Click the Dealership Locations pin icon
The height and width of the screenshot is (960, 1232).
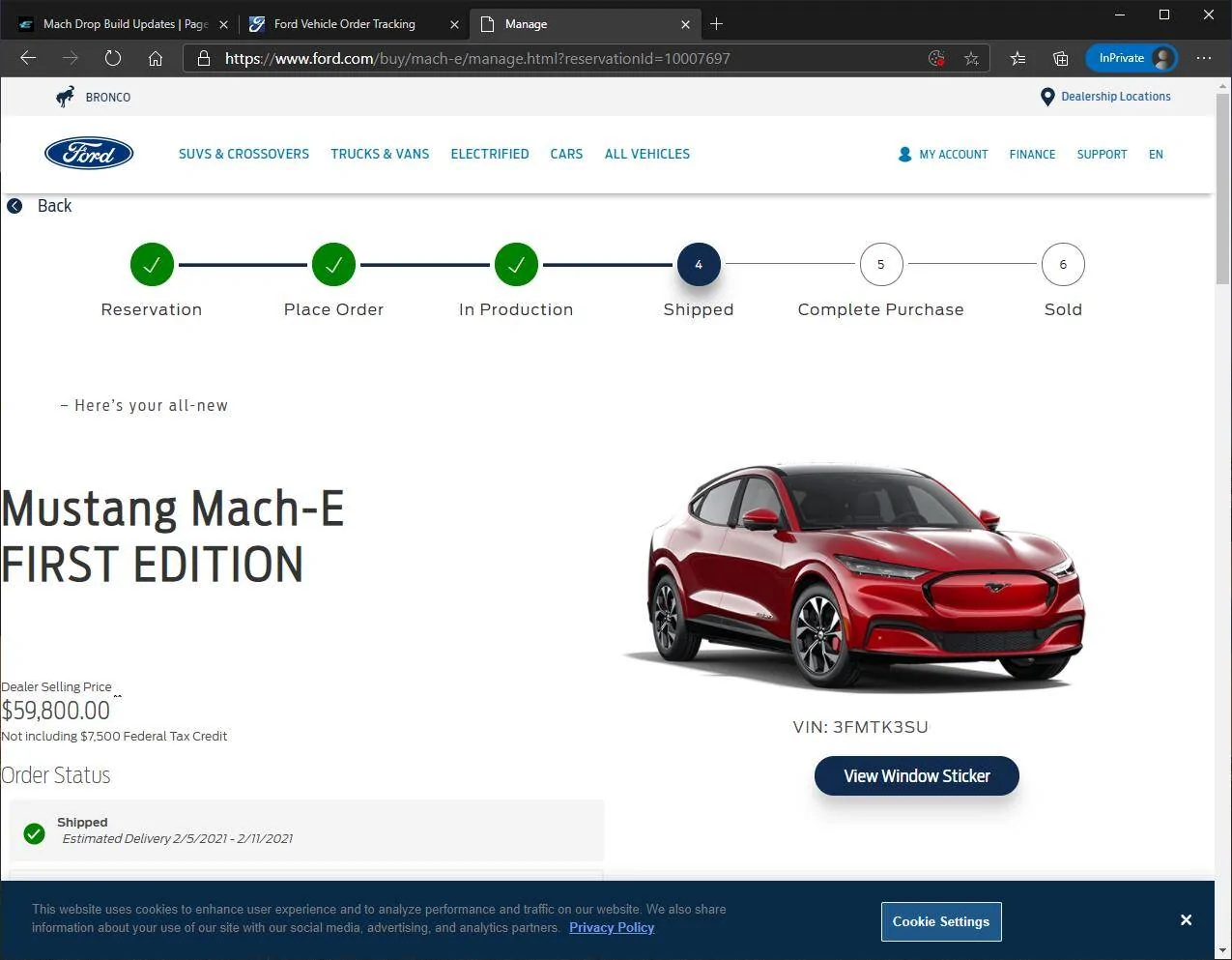pos(1047,97)
